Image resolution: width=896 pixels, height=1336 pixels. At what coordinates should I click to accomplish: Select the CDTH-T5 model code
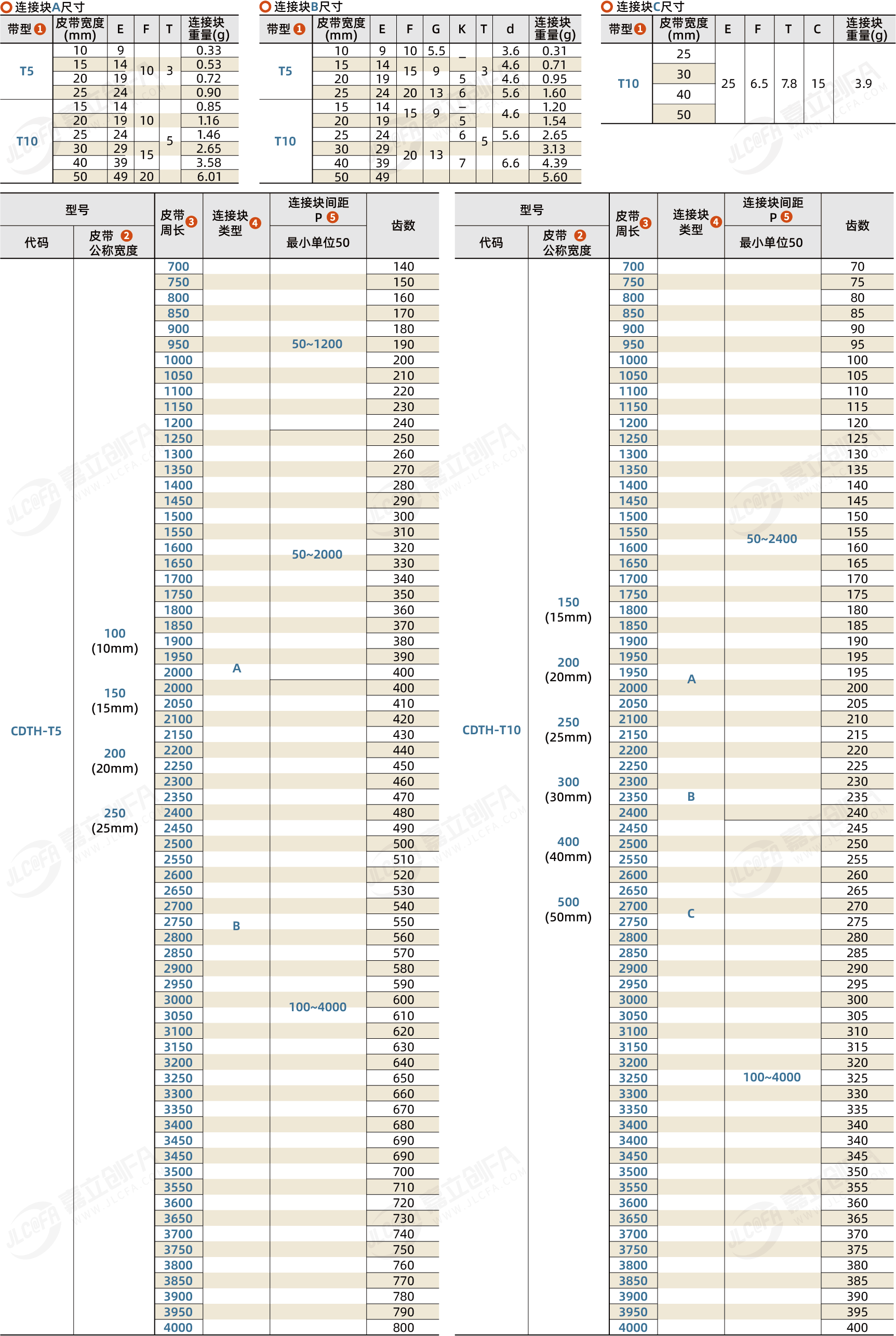36,731
